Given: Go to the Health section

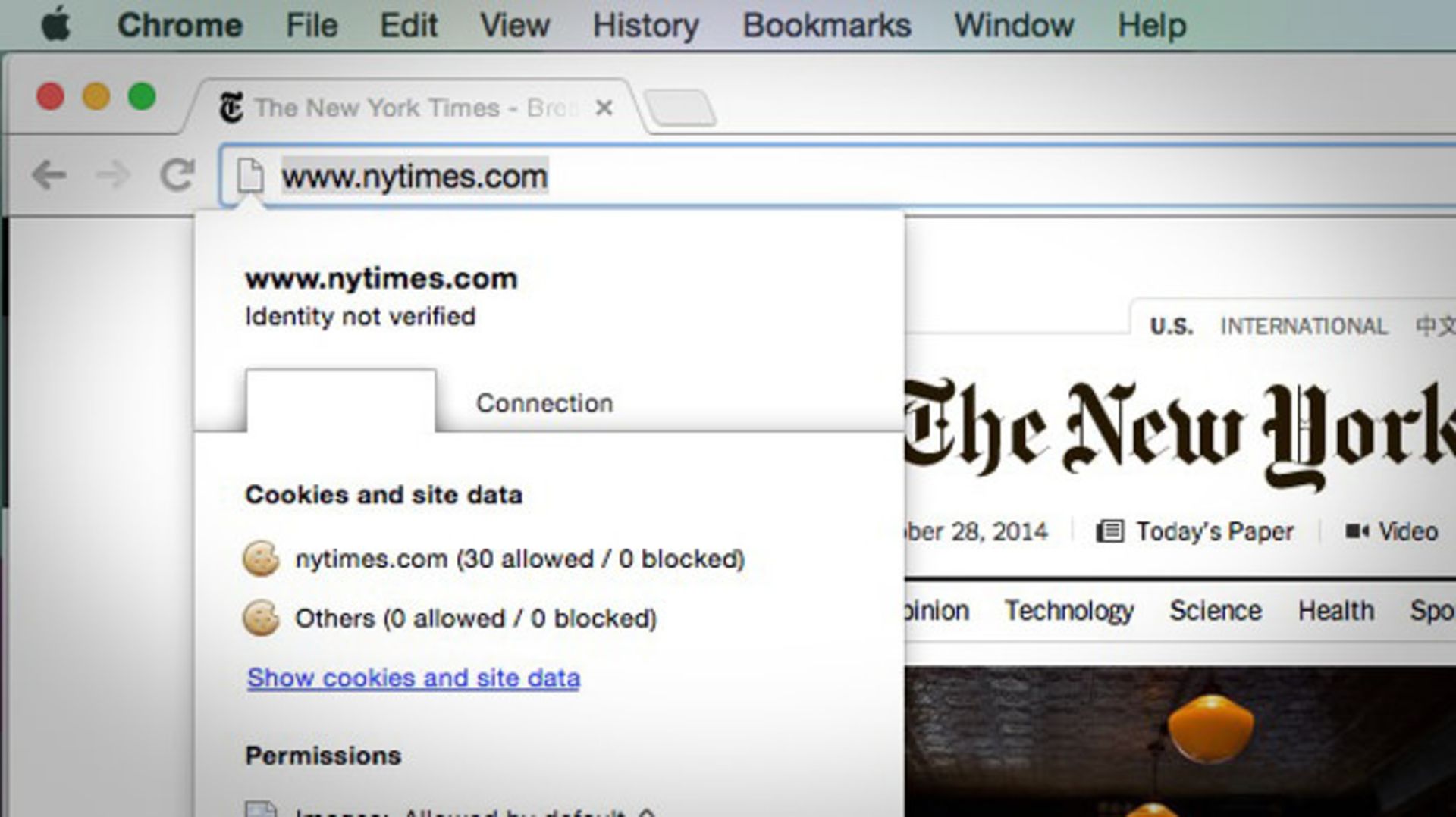Looking at the screenshot, I should 1335,610.
